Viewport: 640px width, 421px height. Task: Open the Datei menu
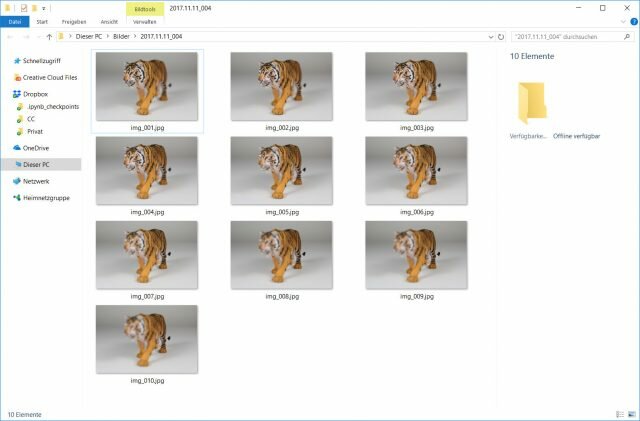[15, 21]
